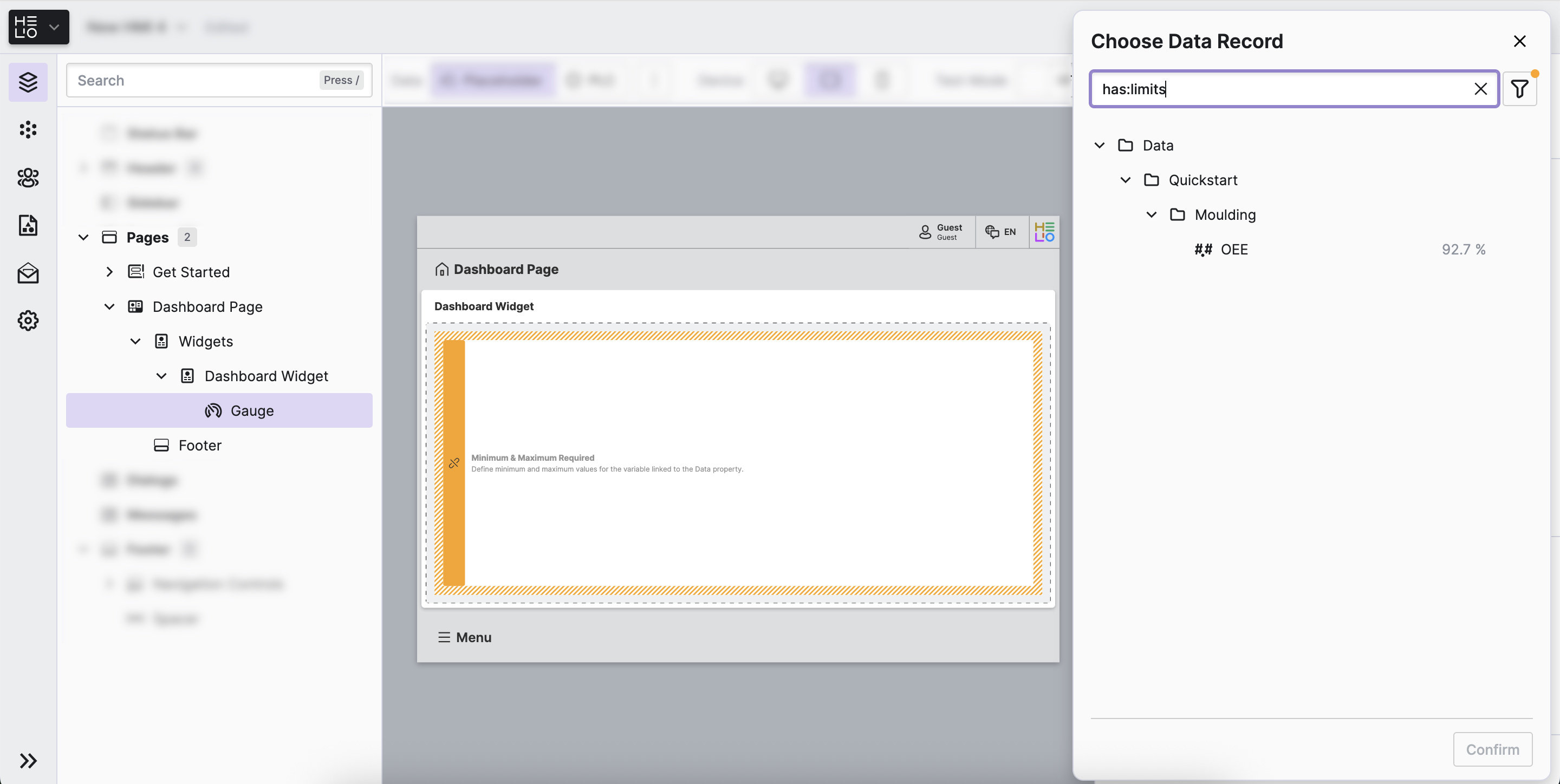Click the users group sidebar icon

coord(28,178)
